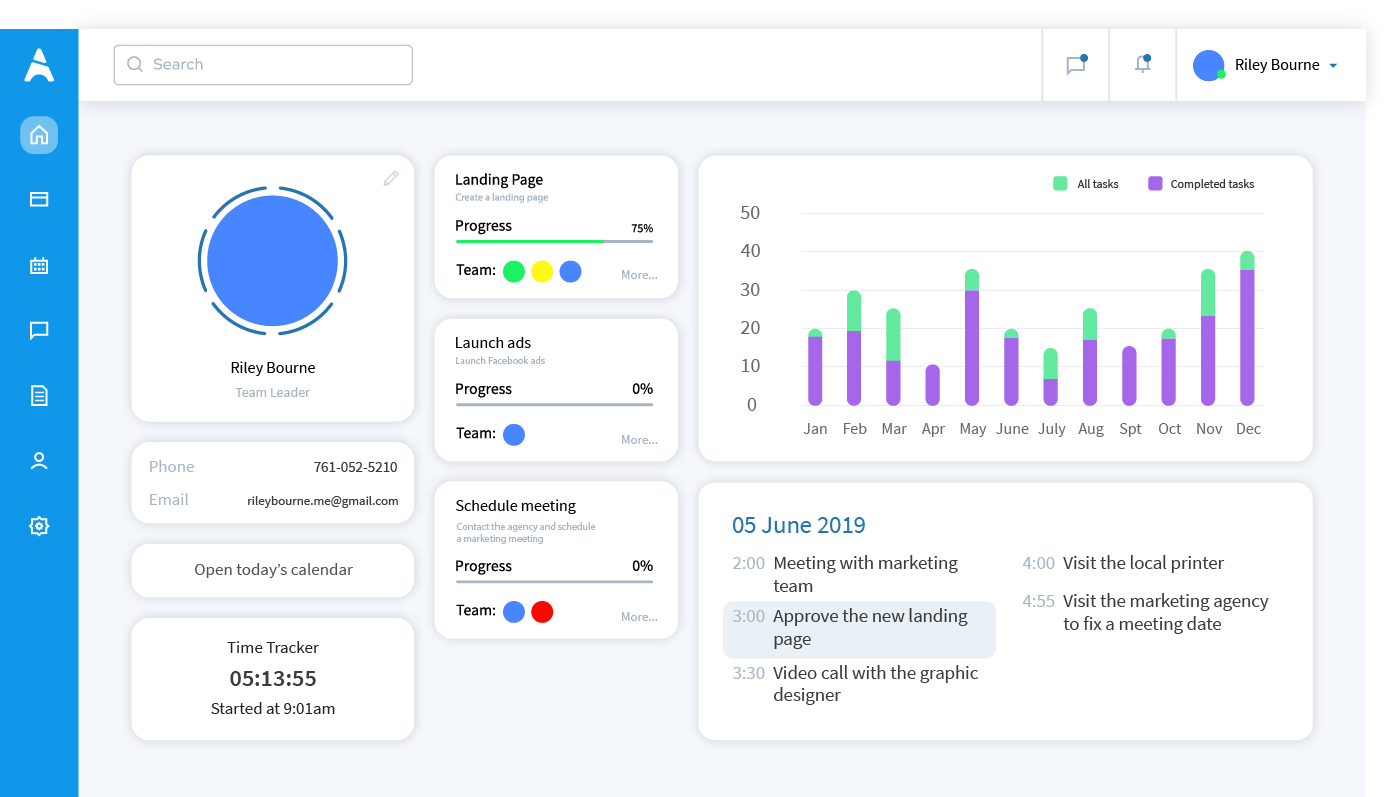Select the 3:00 Approve new landing page item
The height and width of the screenshot is (797, 1397).
click(x=859, y=629)
